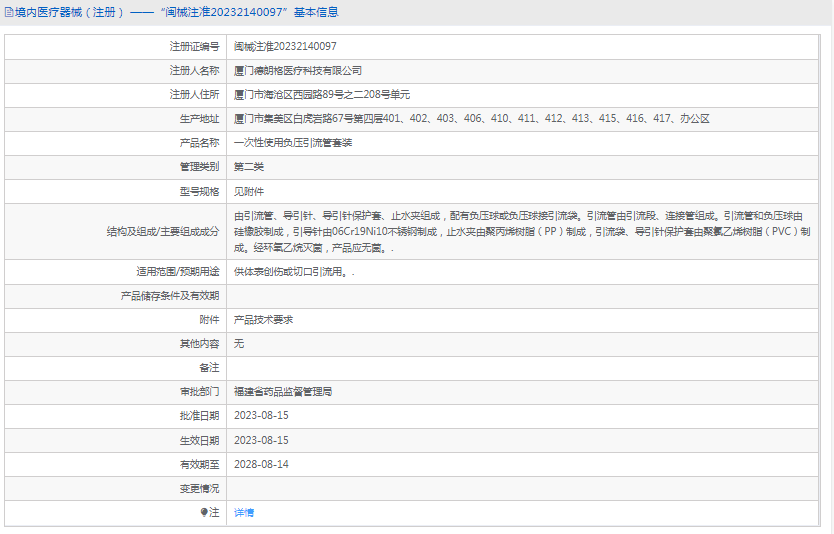Select address 厦门市海沧区西园路89号之二208号单元
834x534 pixels.
(322, 95)
